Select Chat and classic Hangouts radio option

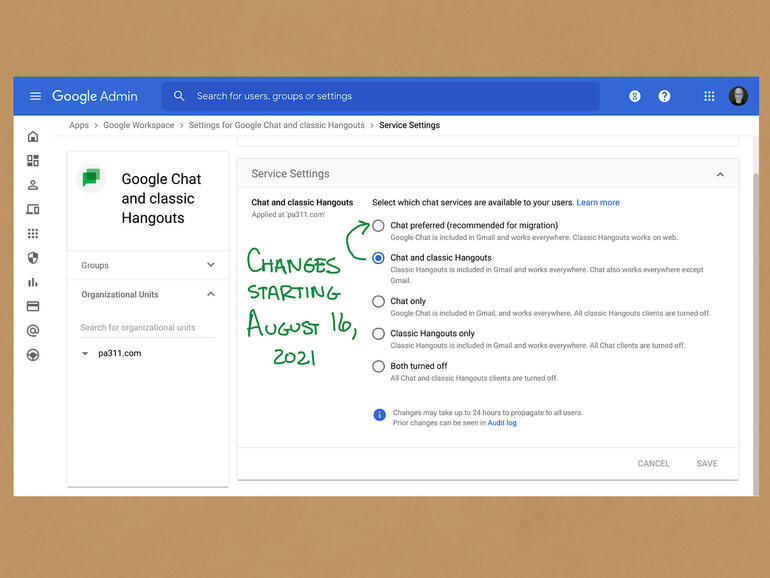click(378, 258)
